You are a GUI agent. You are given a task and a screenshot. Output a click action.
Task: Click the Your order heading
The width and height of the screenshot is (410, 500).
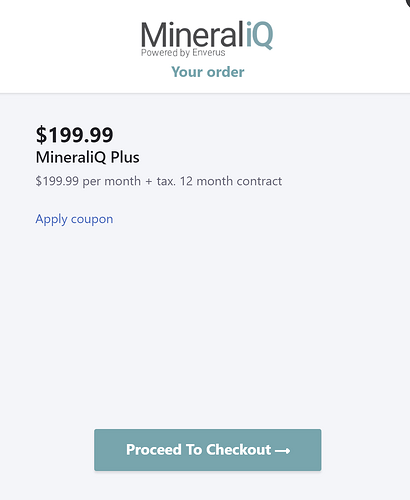coord(208,72)
